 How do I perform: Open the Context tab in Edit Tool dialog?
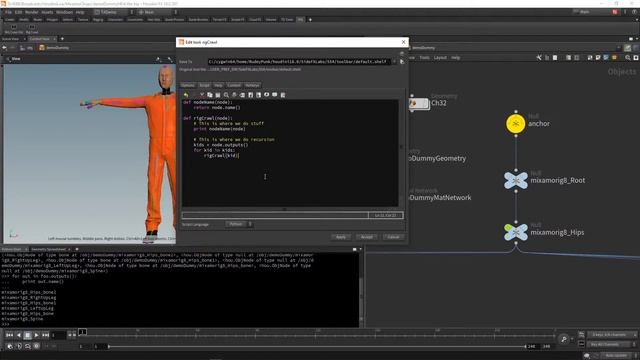pyautogui.click(x=234, y=85)
